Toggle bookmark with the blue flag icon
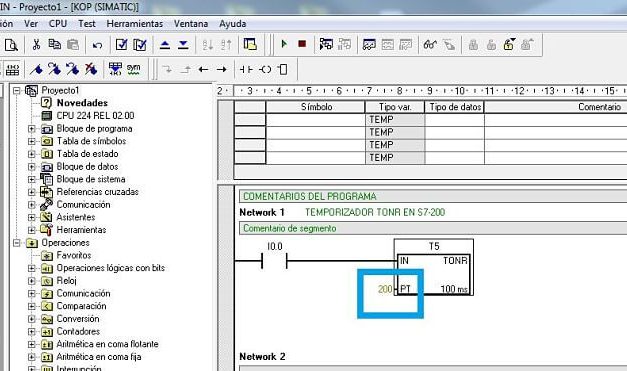The width and height of the screenshot is (627, 371). click(36, 69)
